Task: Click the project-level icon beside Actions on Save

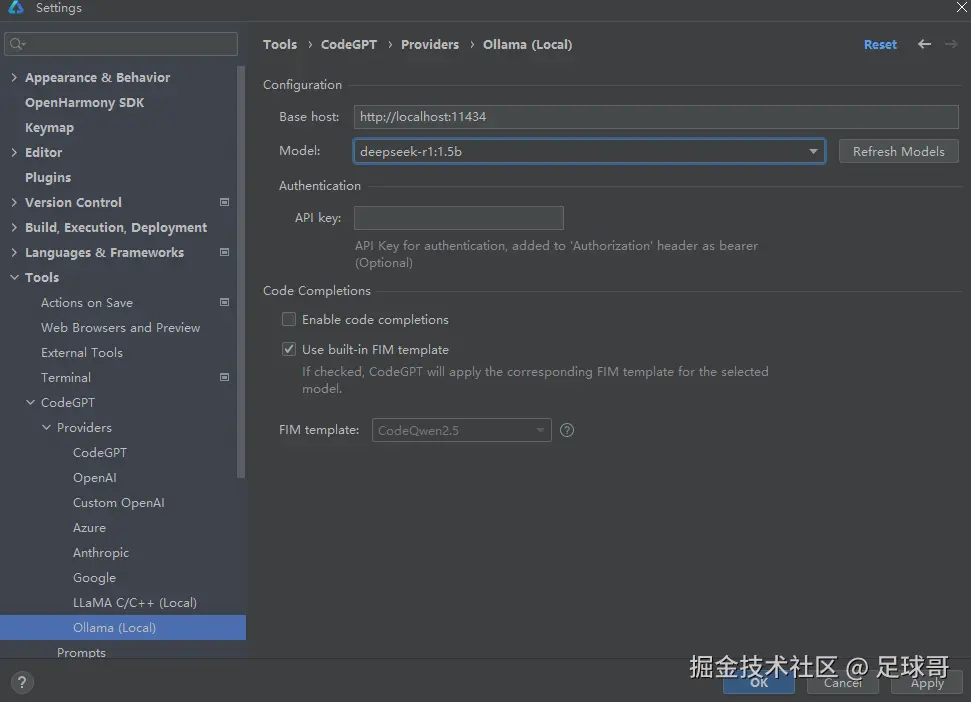Action: [x=225, y=302]
